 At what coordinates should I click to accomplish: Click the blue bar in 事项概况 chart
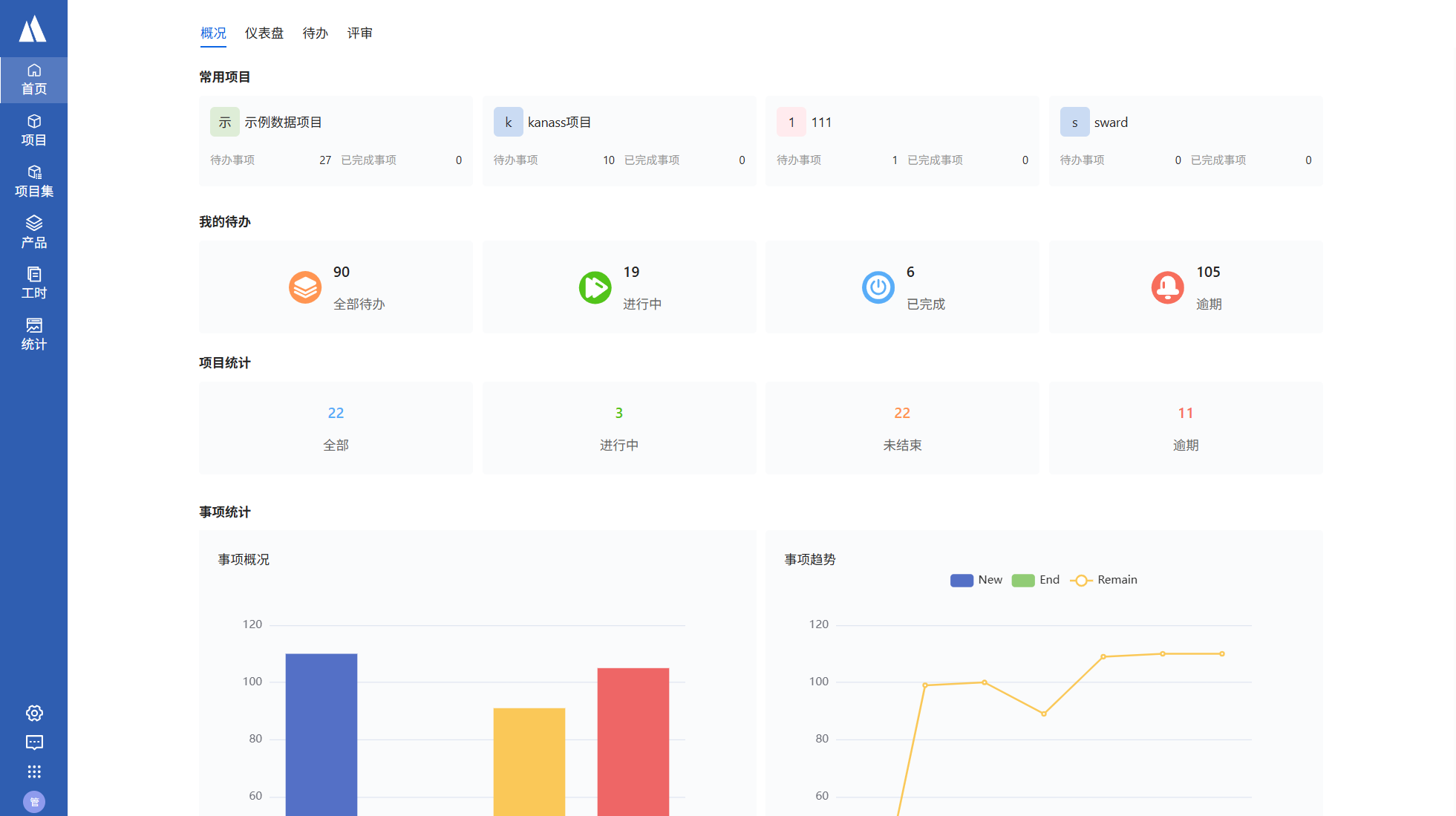[321, 735]
